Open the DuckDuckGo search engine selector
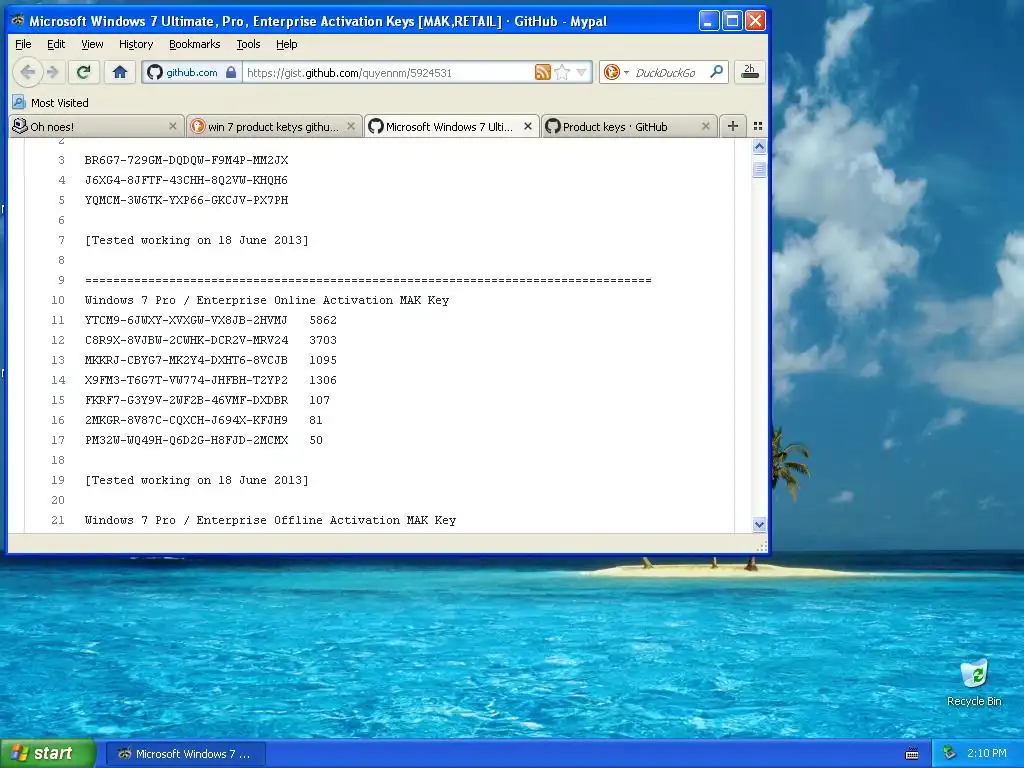 point(615,72)
